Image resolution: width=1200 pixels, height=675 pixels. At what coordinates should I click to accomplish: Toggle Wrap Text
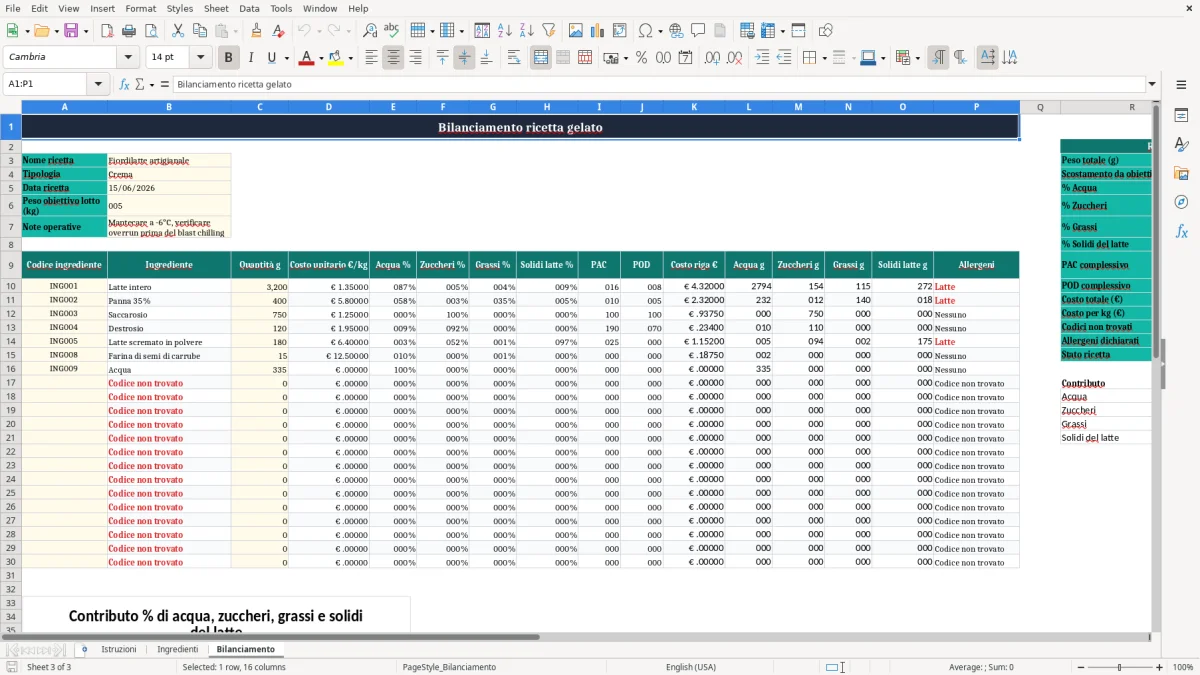click(514, 58)
